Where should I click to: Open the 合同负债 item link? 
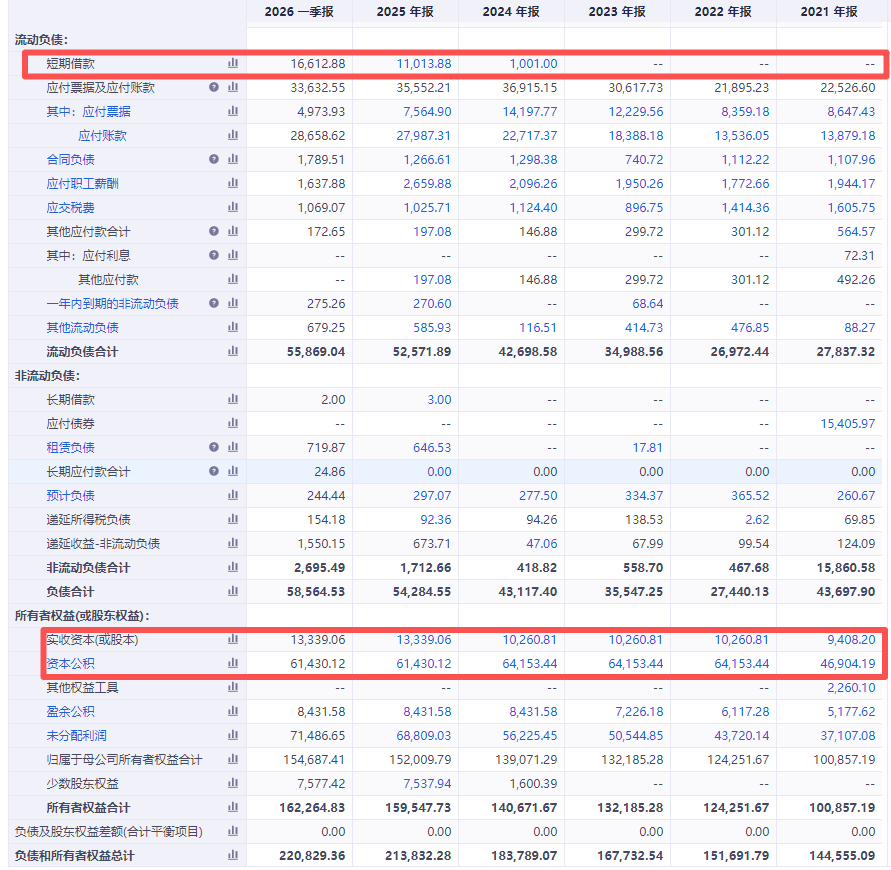tap(70, 160)
